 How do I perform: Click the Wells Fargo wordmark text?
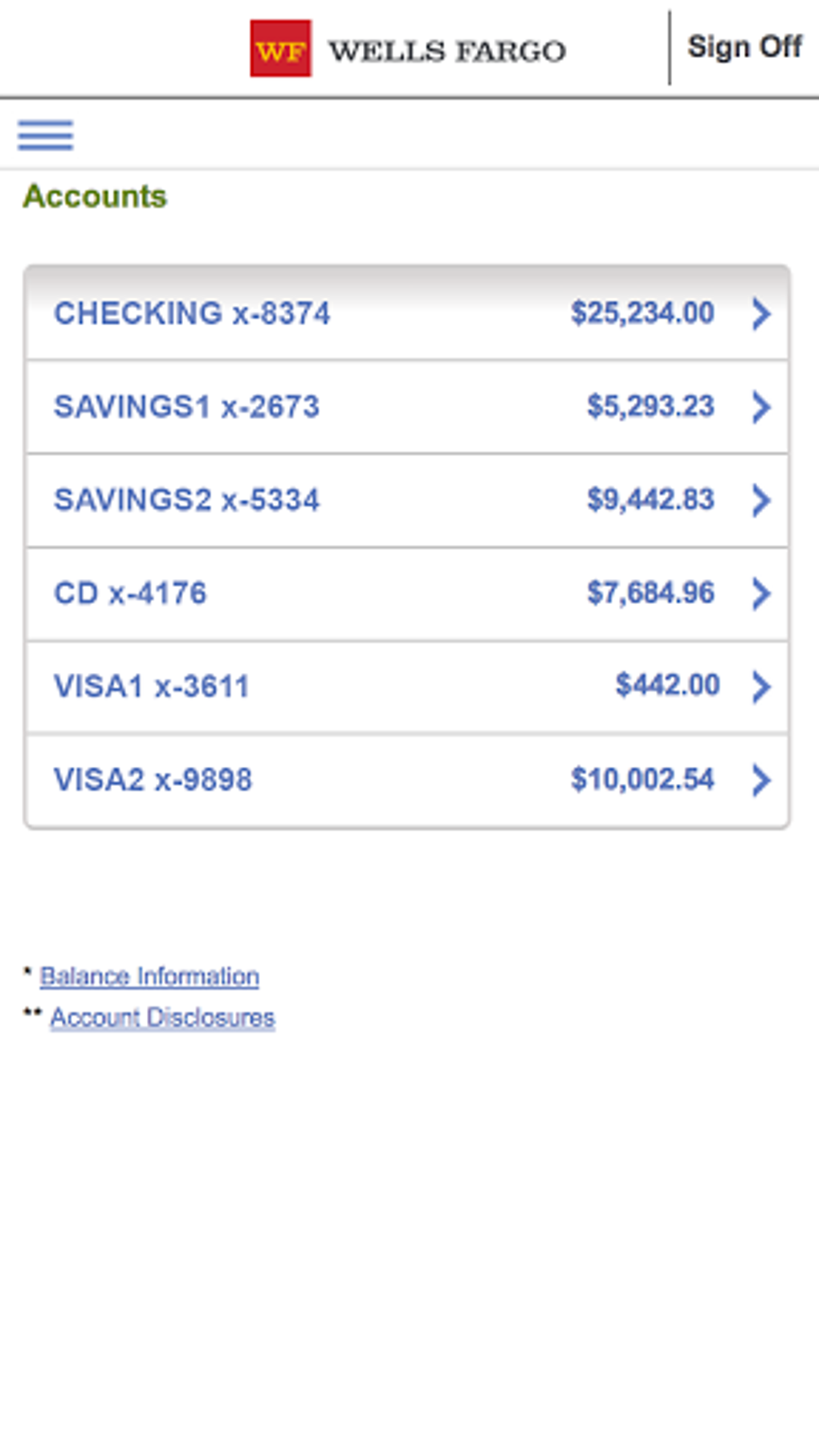[x=447, y=51]
